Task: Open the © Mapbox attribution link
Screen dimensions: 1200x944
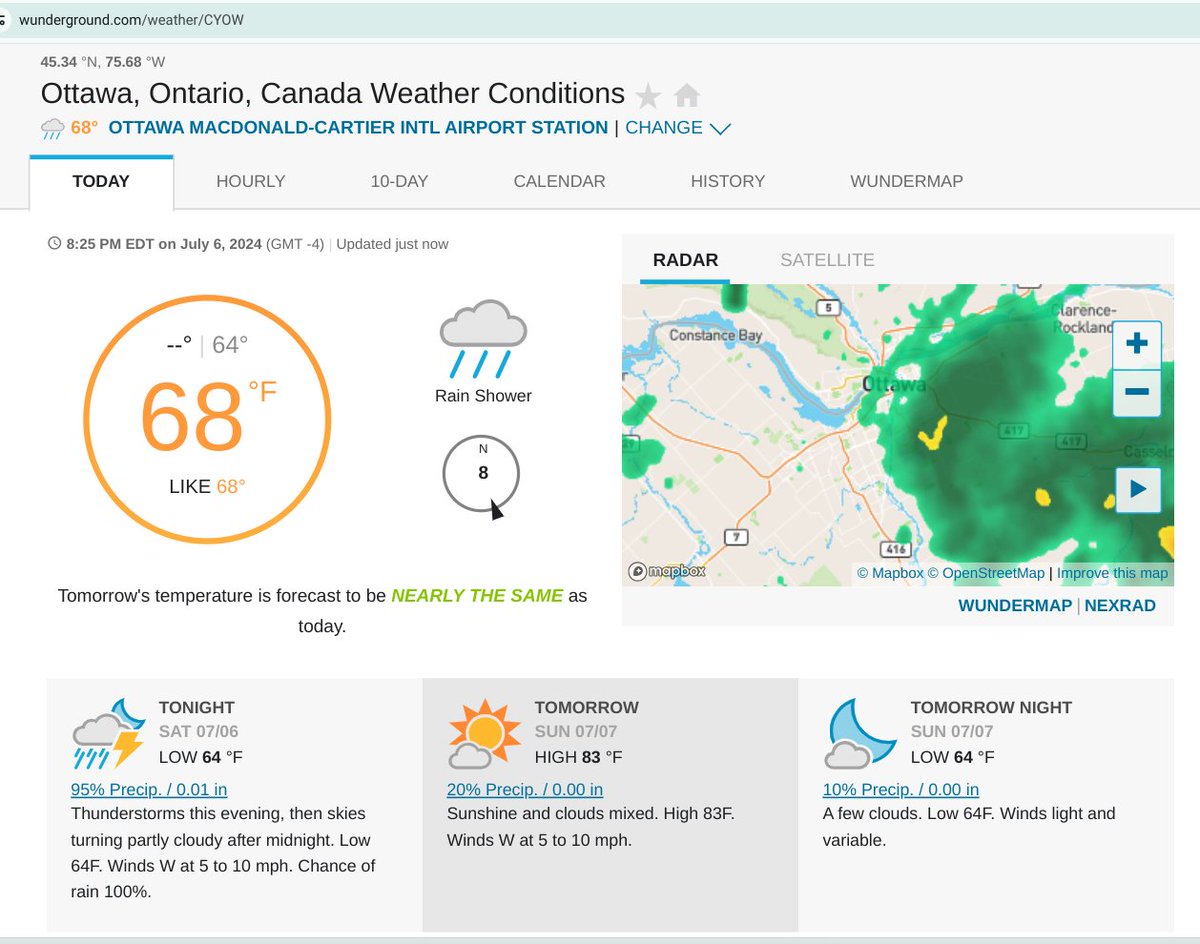Action: click(890, 573)
